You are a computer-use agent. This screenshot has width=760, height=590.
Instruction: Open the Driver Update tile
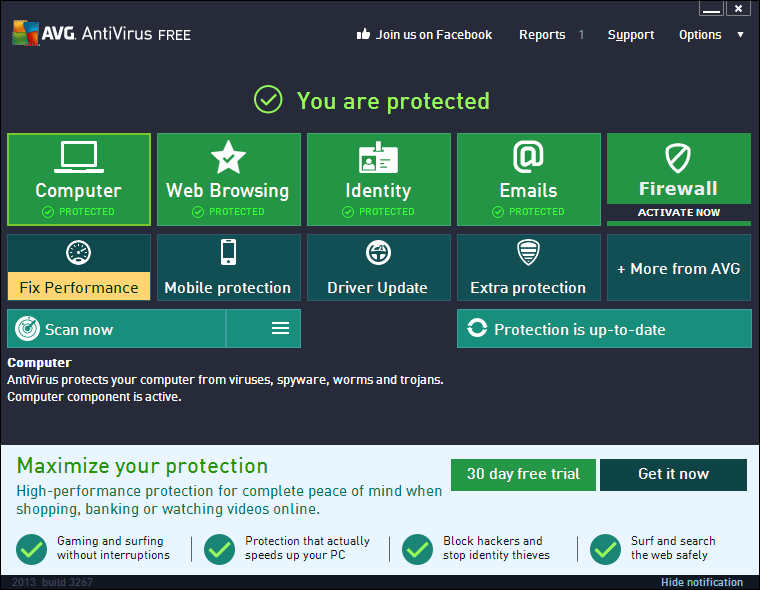point(378,267)
